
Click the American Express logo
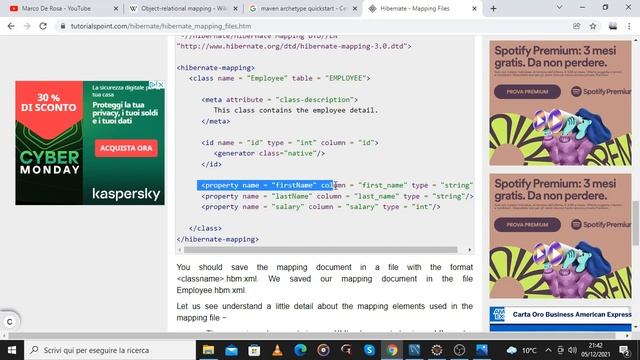[498, 314]
